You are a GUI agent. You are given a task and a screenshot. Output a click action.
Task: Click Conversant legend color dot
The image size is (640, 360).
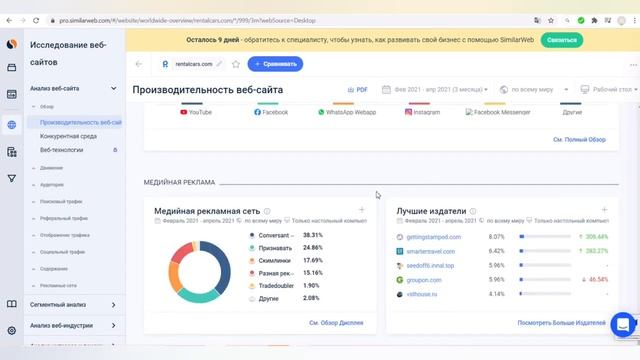tap(252, 235)
